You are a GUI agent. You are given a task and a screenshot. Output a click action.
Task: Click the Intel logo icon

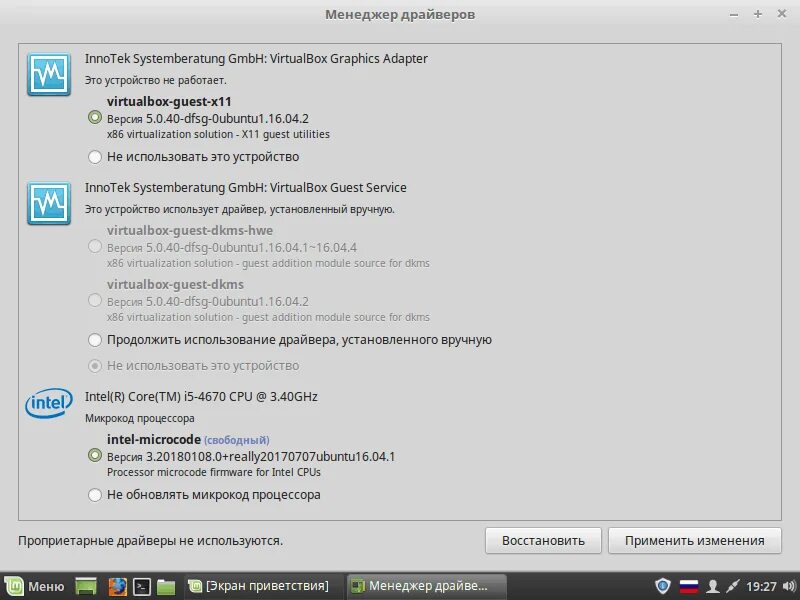tap(49, 404)
